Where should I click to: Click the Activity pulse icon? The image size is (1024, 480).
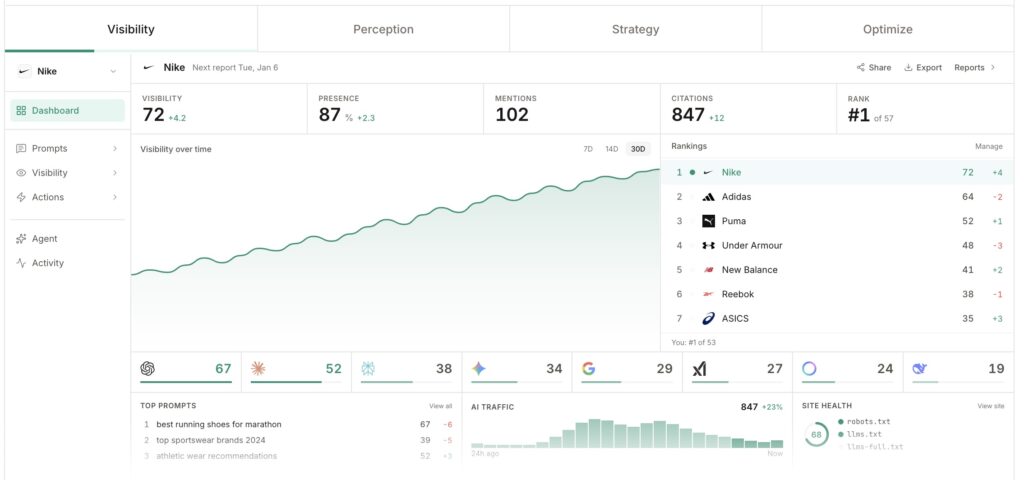coord(21,263)
